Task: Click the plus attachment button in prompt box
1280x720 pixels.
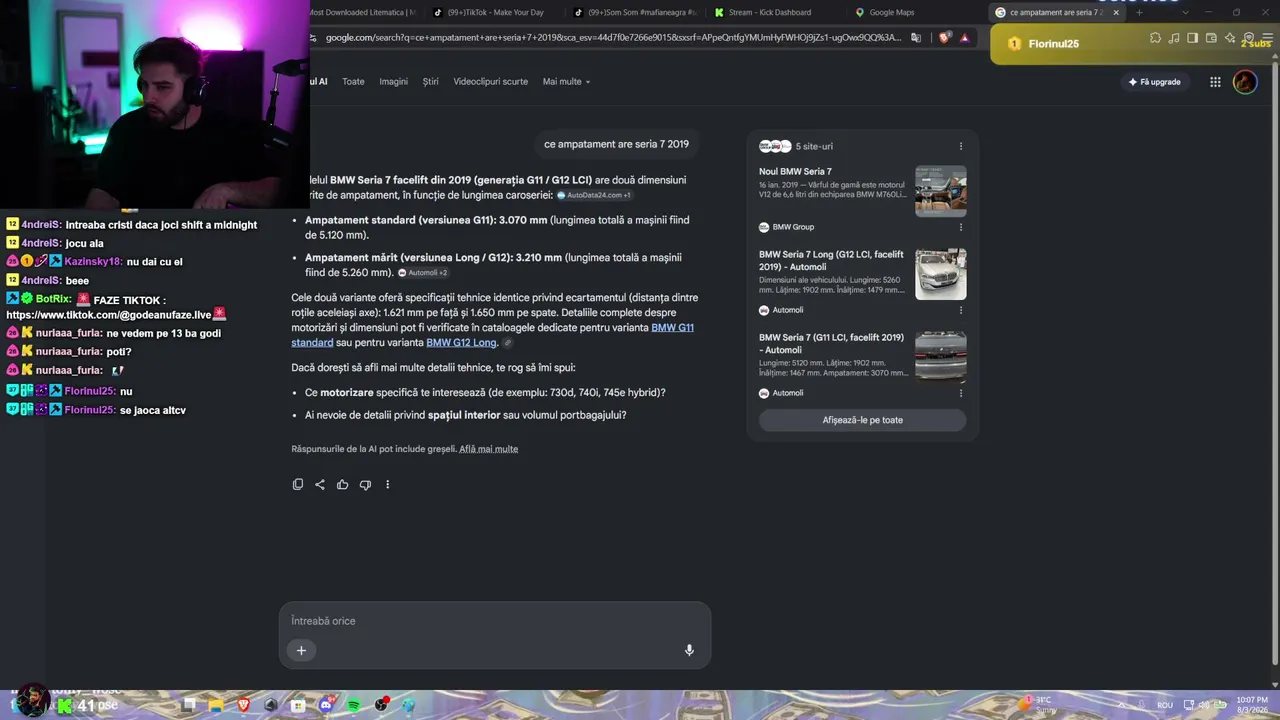Action: point(301,650)
